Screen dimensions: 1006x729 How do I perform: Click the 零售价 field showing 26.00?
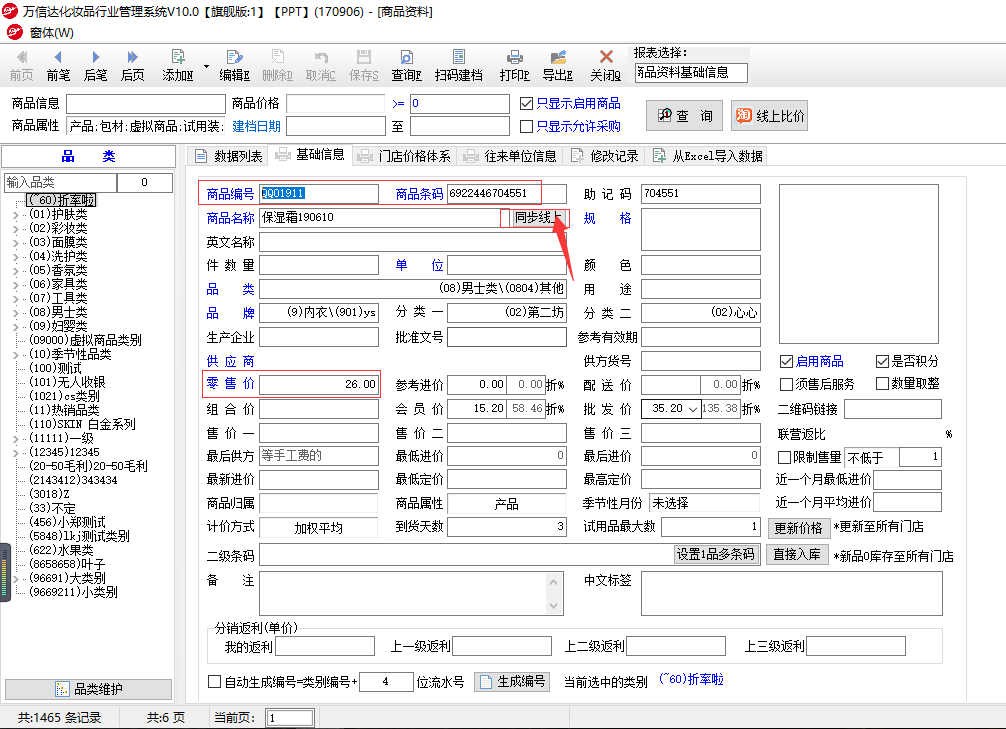pyautogui.click(x=319, y=384)
